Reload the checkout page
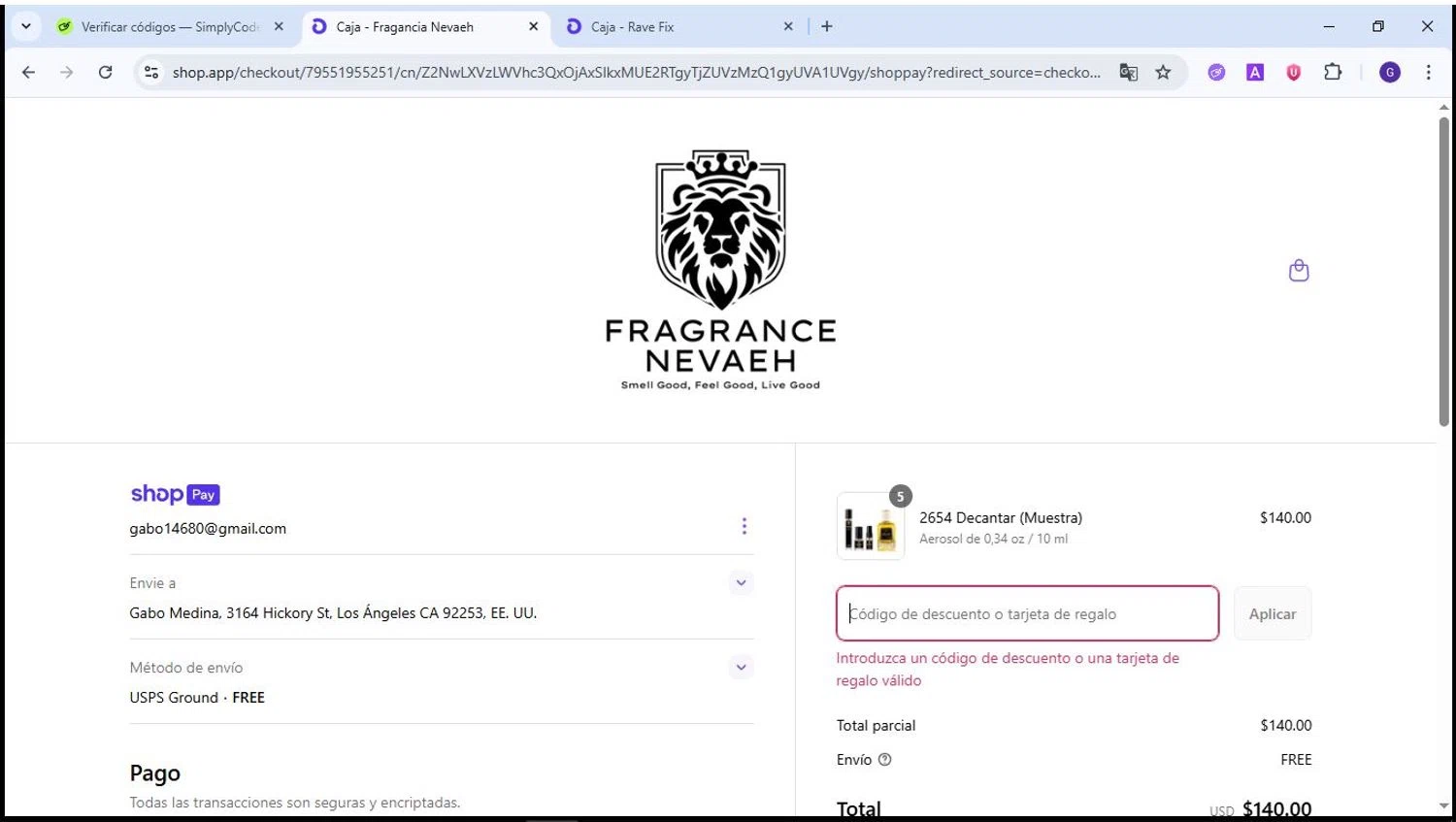This screenshot has height=822, width=1456. tap(105, 72)
